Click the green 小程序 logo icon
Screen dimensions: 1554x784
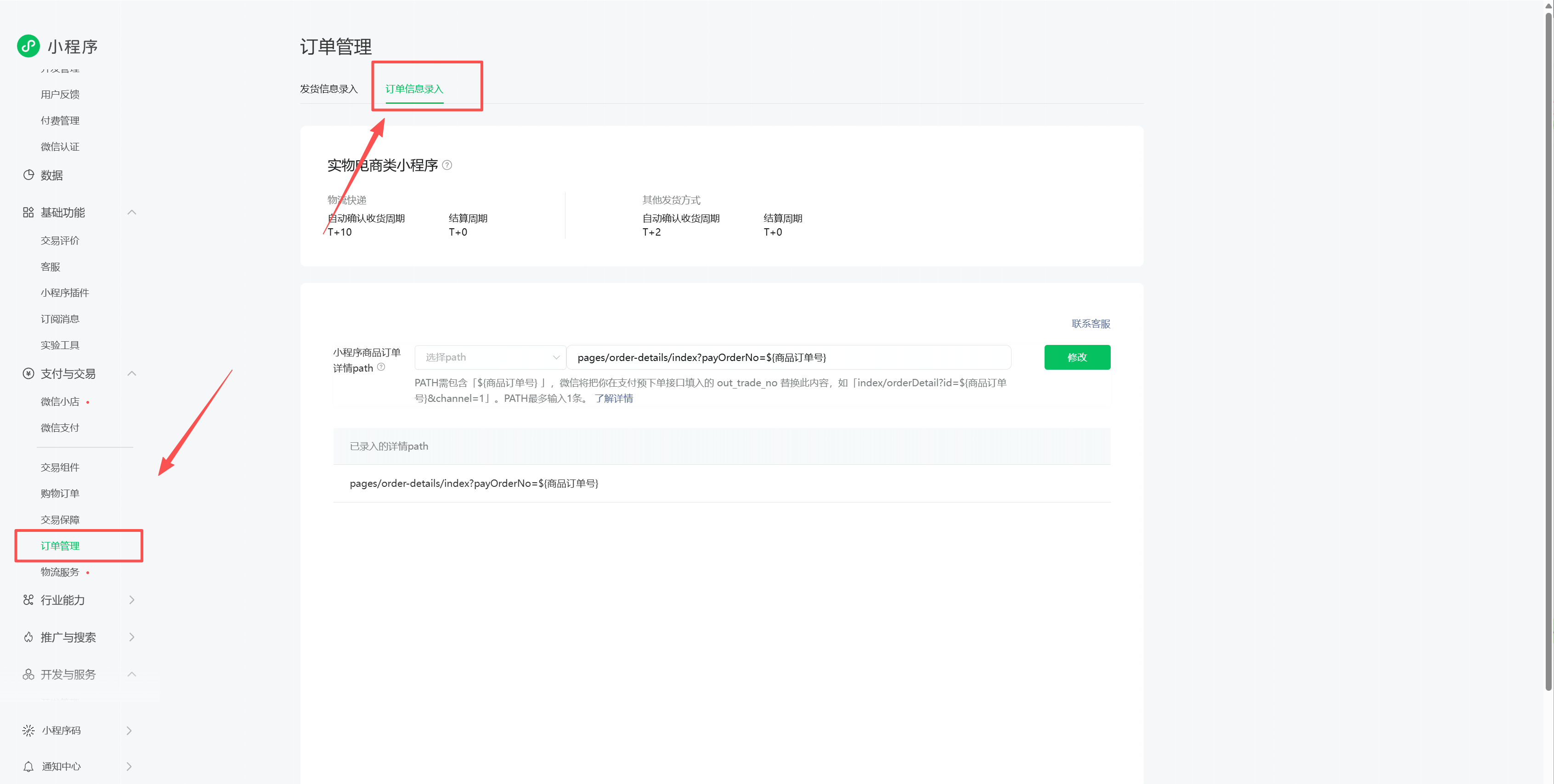coord(28,46)
